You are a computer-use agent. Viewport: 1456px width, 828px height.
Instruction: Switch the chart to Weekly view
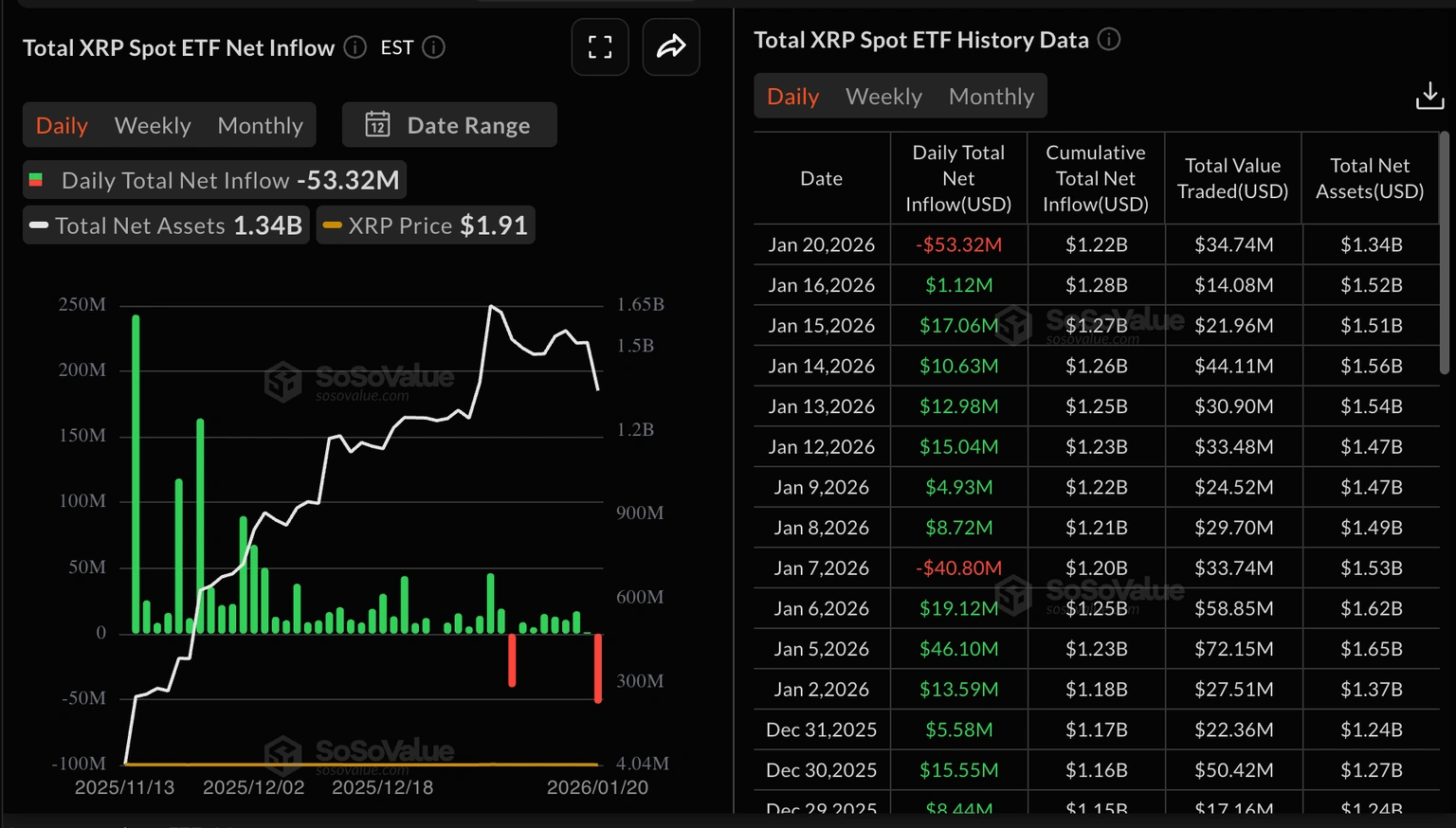pyautogui.click(x=153, y=124)
